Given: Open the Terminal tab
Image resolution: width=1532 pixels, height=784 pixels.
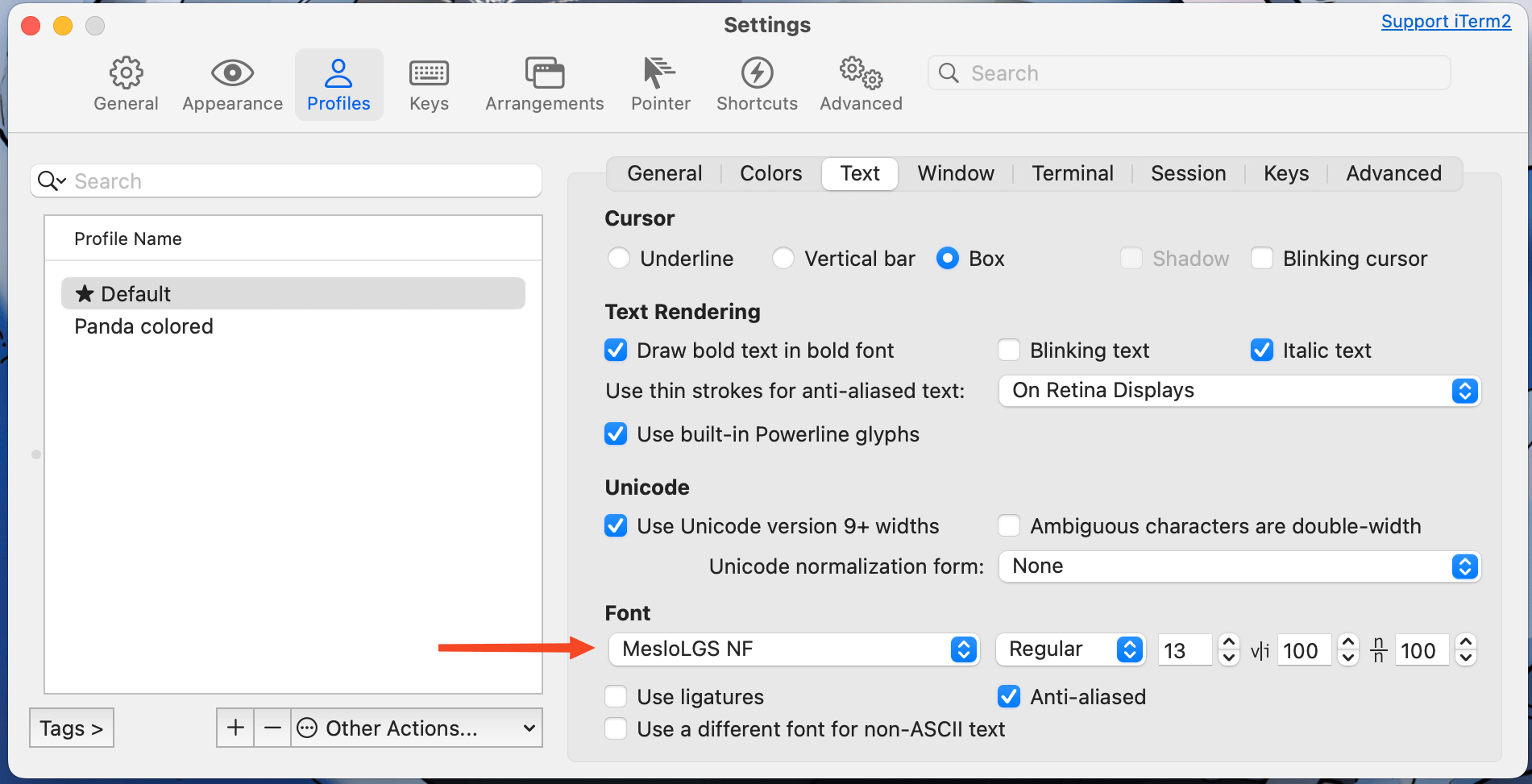Looking at the screenshot, I should click(1072, 173).
